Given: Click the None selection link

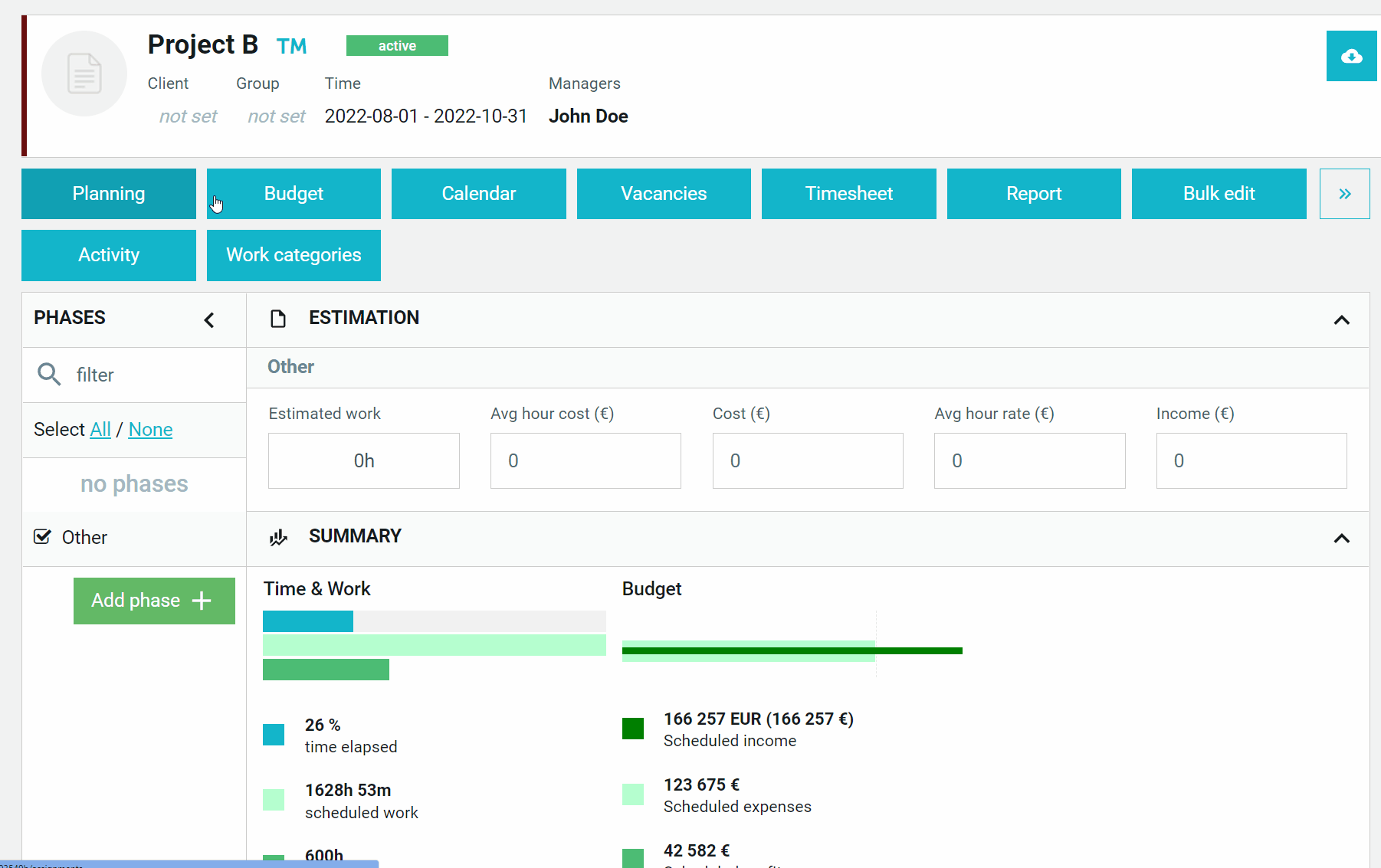Looking at the screenshot, I should [150, 430].
